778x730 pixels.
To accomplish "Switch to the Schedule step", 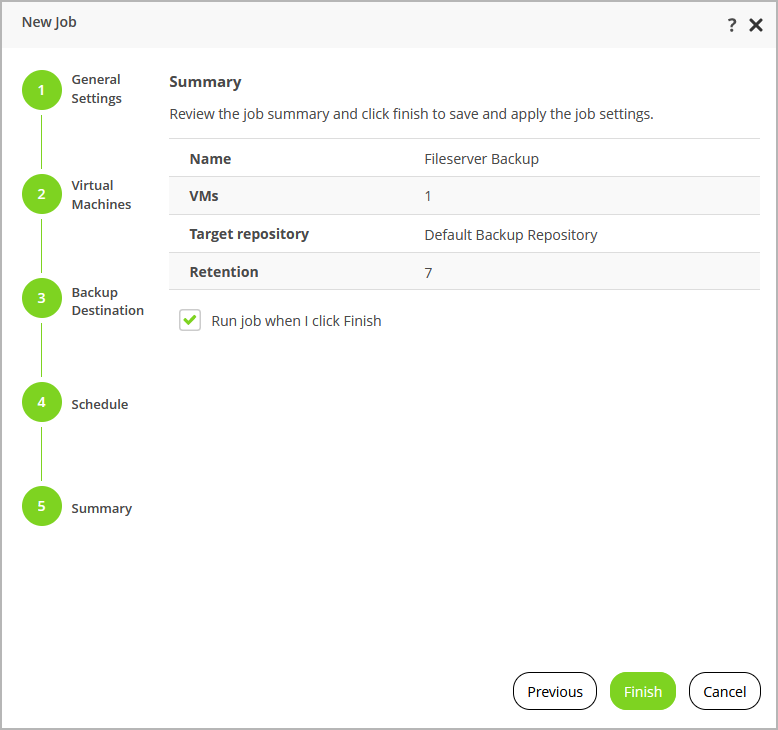I will point(99,404).
